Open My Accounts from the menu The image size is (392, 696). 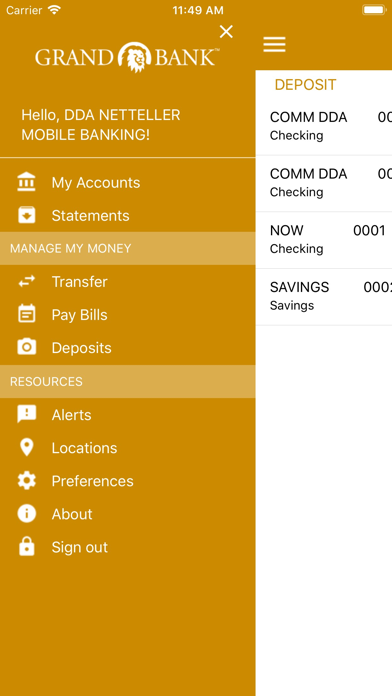click(95, 182)
